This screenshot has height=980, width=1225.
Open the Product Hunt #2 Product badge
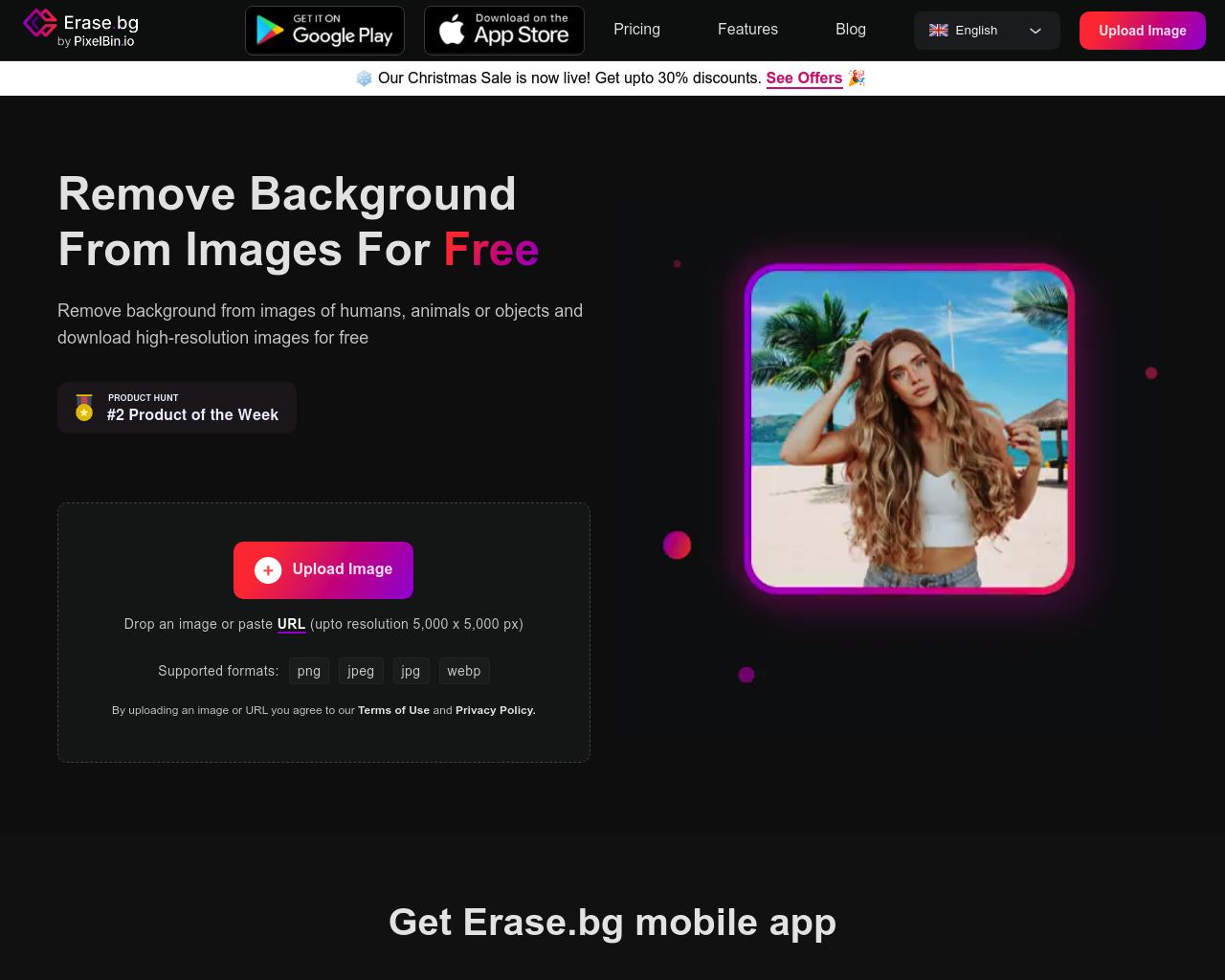pos(177,408)
